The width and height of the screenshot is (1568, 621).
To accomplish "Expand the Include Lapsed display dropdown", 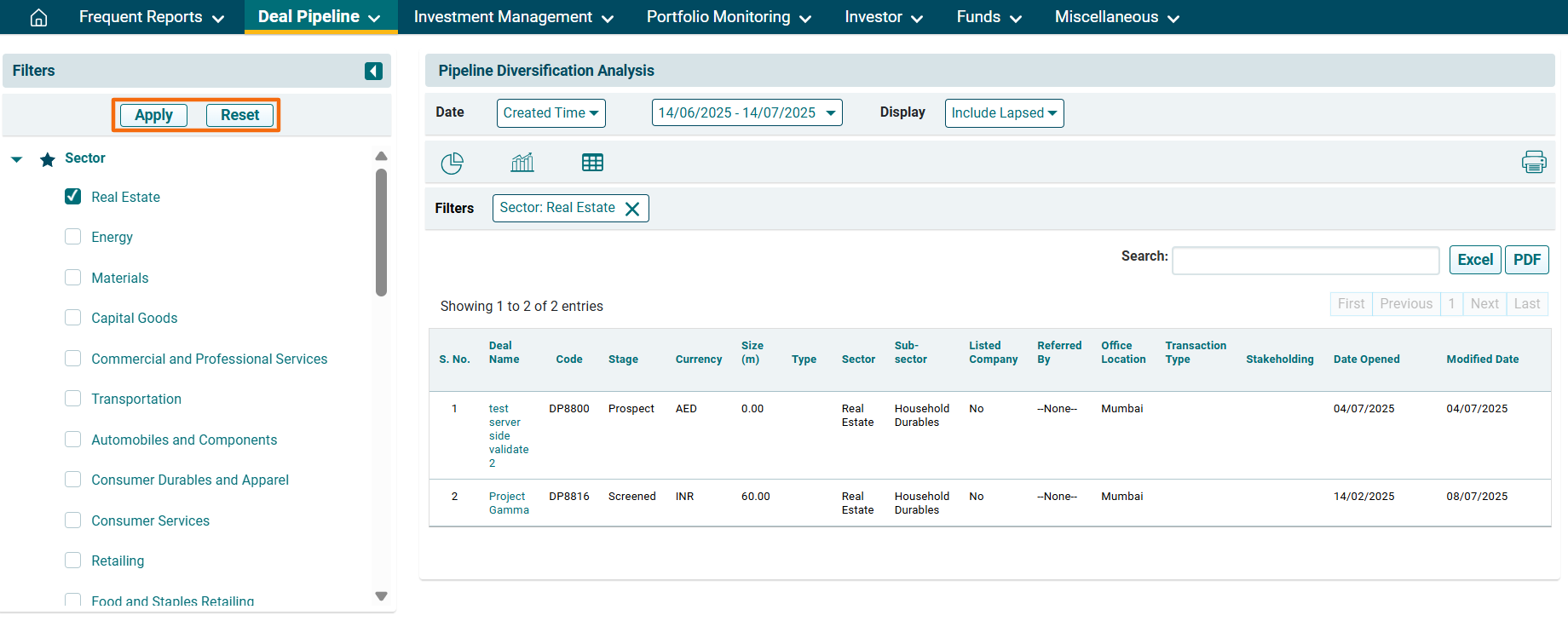I will pyautogui.click(x=1004, y=113).
